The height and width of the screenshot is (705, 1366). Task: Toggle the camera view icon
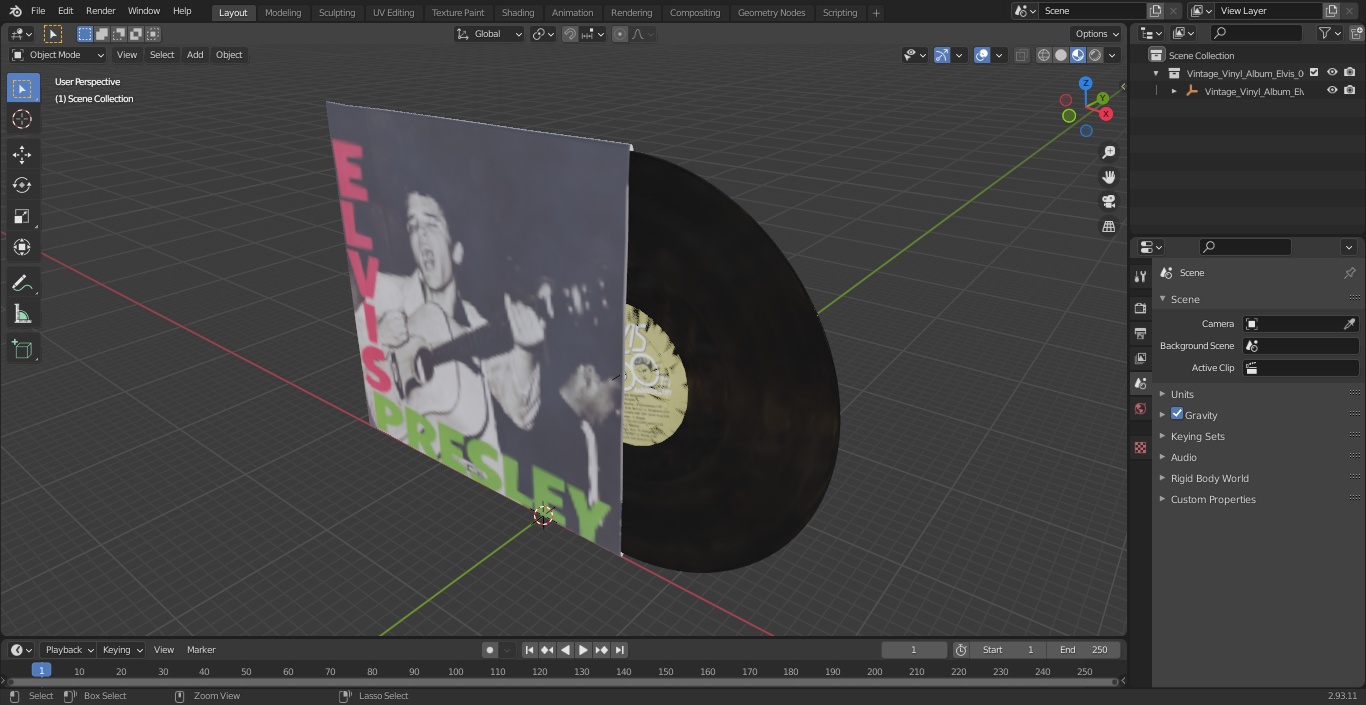1108,201
